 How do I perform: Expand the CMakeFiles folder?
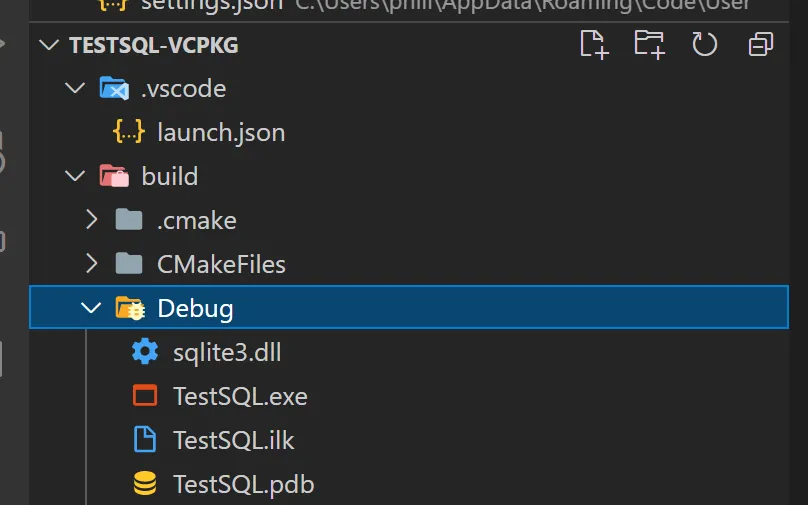[91, 263]
